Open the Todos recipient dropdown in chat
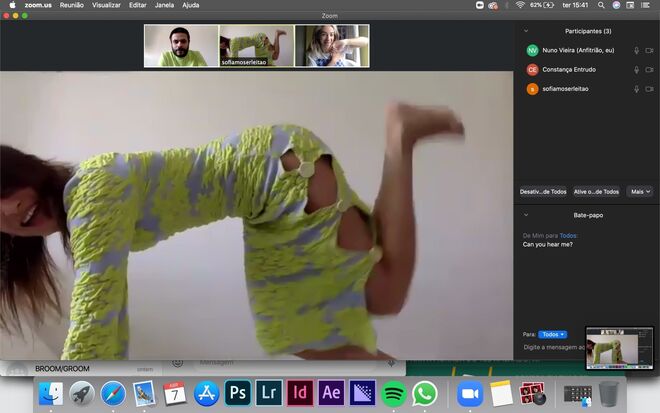 pyautogui.click(x=552, y=334)
